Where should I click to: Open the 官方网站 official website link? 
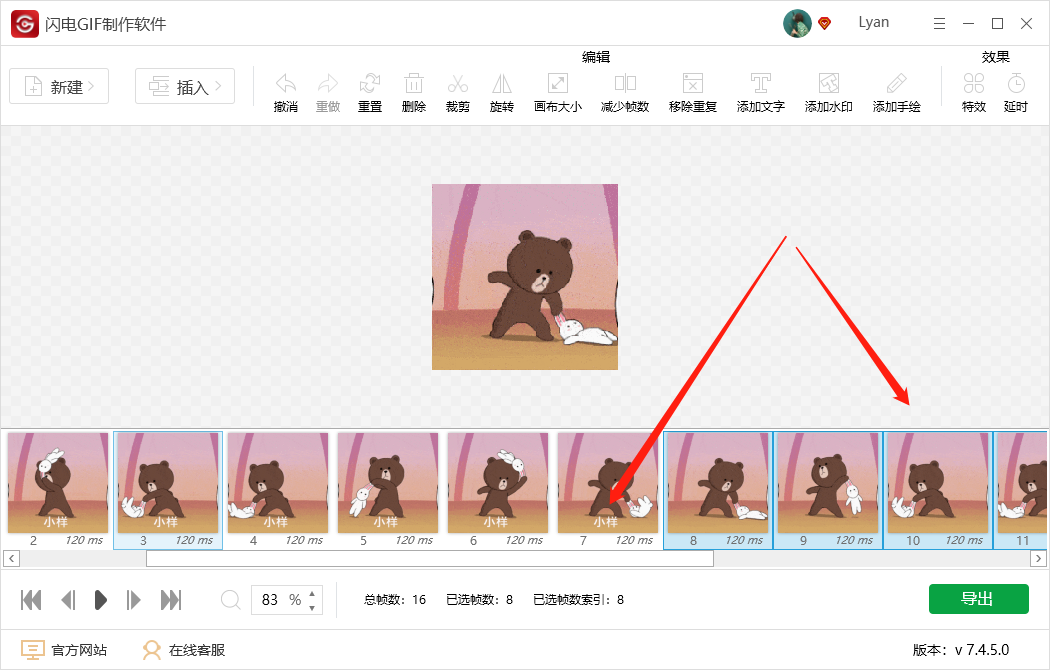[64, 650]
